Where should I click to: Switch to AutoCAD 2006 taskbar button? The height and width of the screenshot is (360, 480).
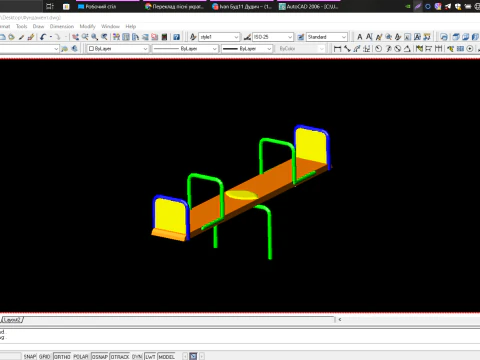309,6
